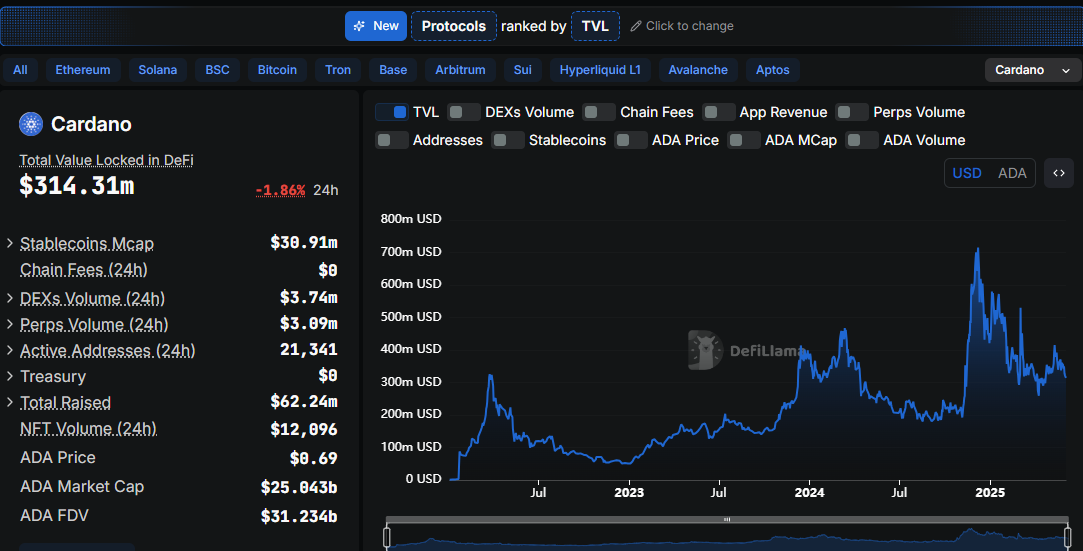Screen dimensions: 1083x551
Task: Switch chart denomination to ADA
Action: pos(1012,173)
